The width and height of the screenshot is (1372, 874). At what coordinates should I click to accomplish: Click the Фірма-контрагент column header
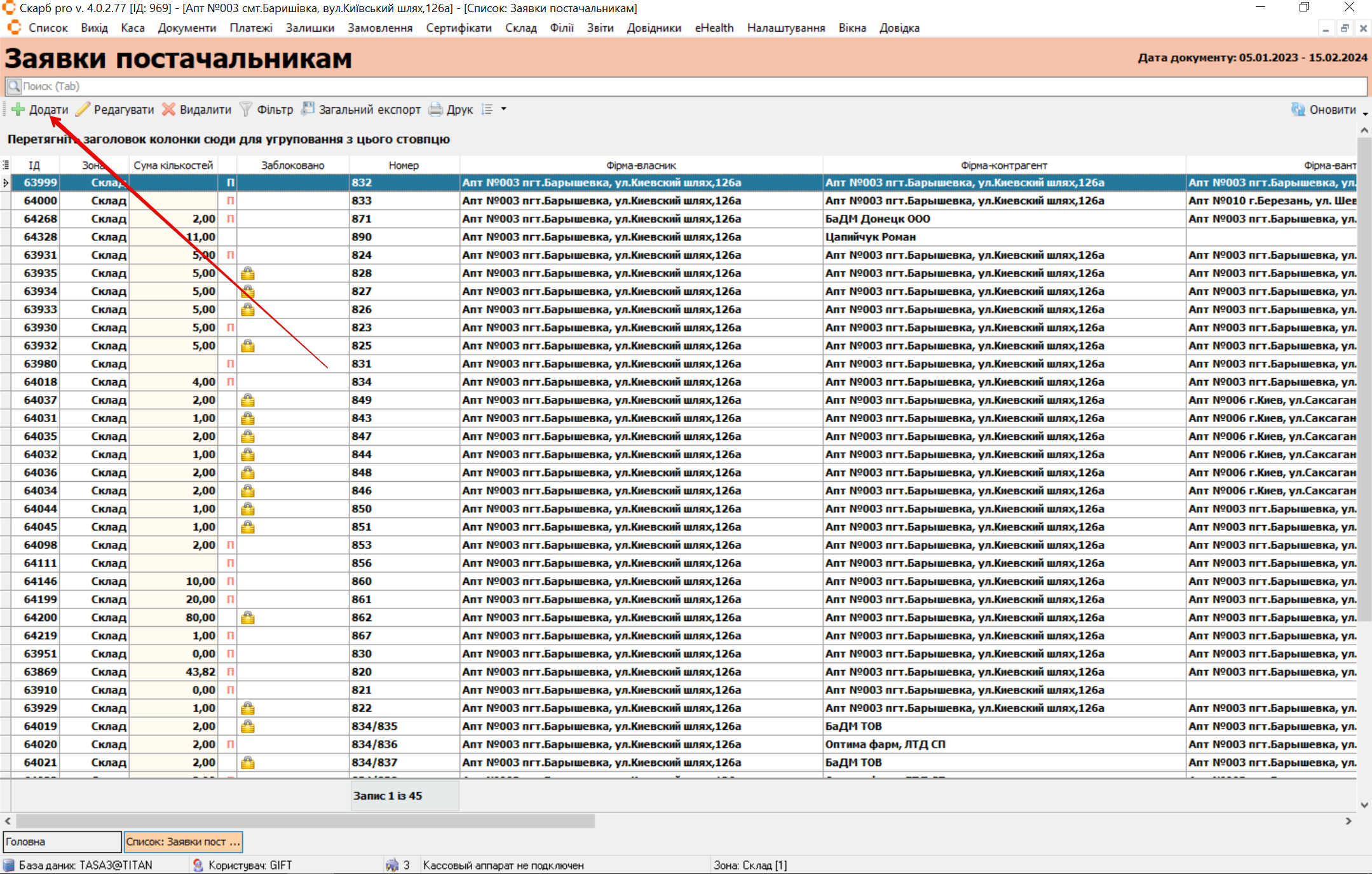pyautogui.click(x=1003, y=165)
